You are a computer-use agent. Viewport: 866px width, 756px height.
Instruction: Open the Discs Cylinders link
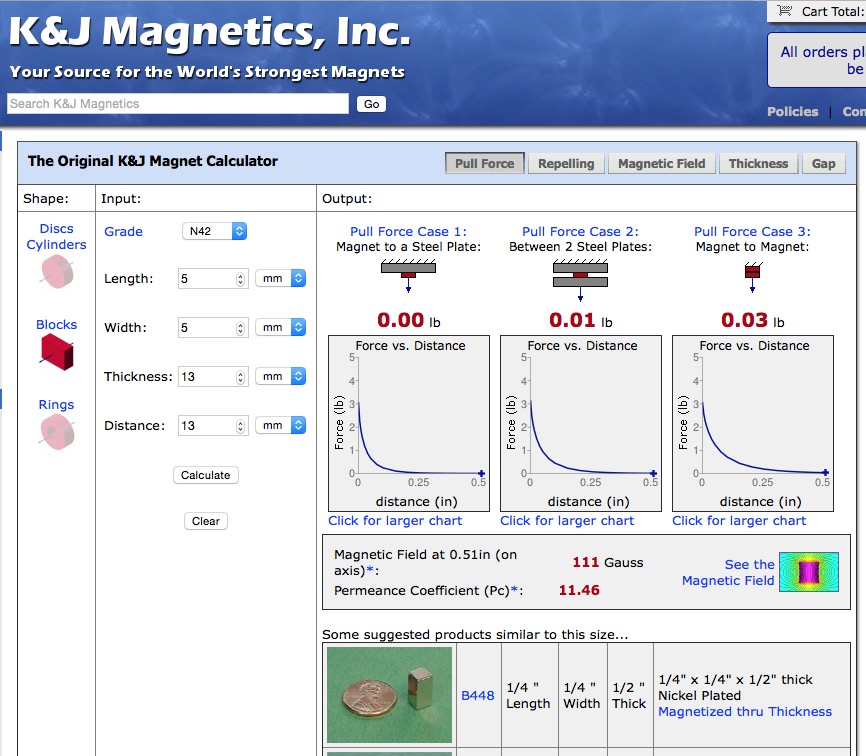pos(56,236)
